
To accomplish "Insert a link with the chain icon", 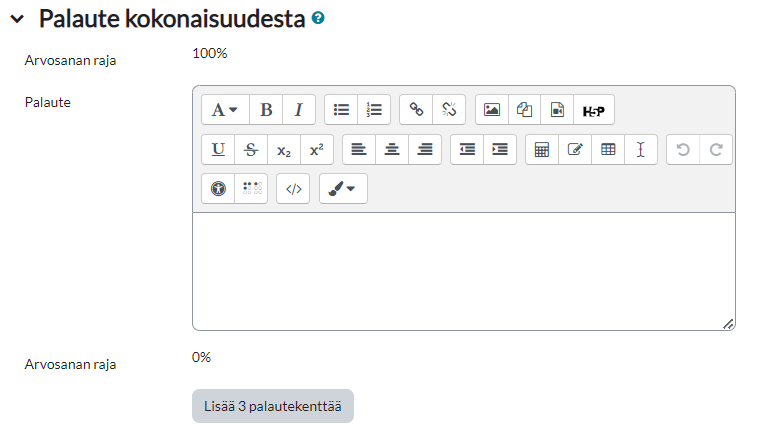I will [416, 110].
